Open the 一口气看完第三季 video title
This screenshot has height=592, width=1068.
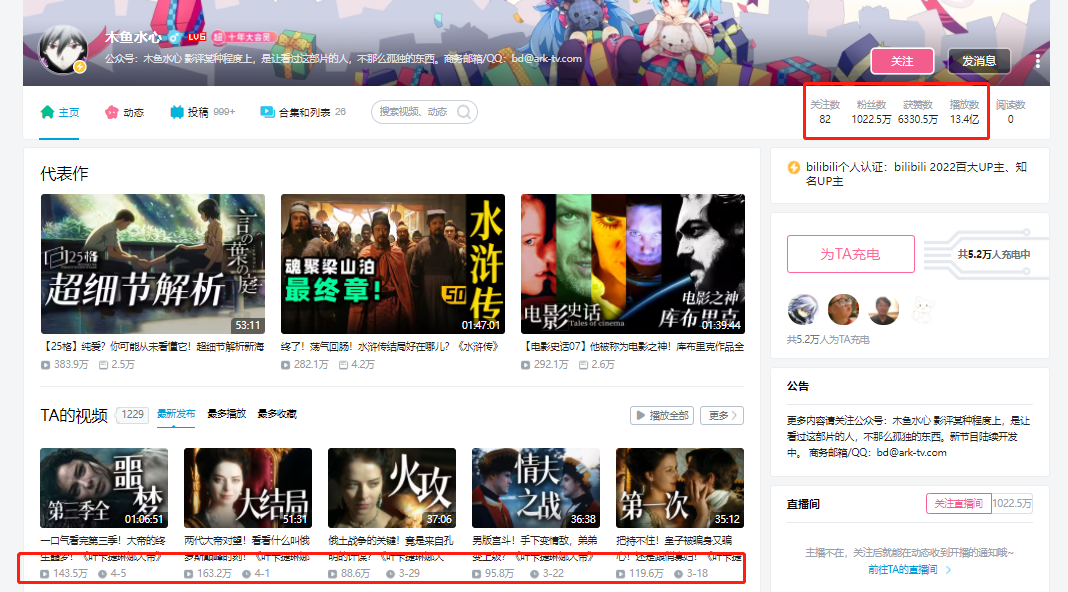tap(104, 548)
